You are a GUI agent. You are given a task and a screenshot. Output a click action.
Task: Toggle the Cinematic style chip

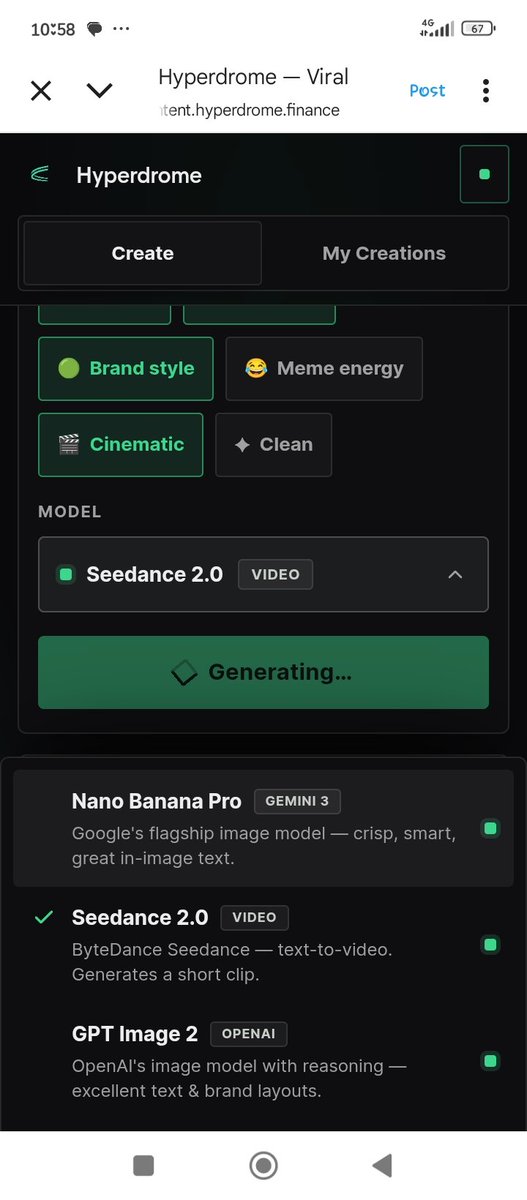(121, 444)
